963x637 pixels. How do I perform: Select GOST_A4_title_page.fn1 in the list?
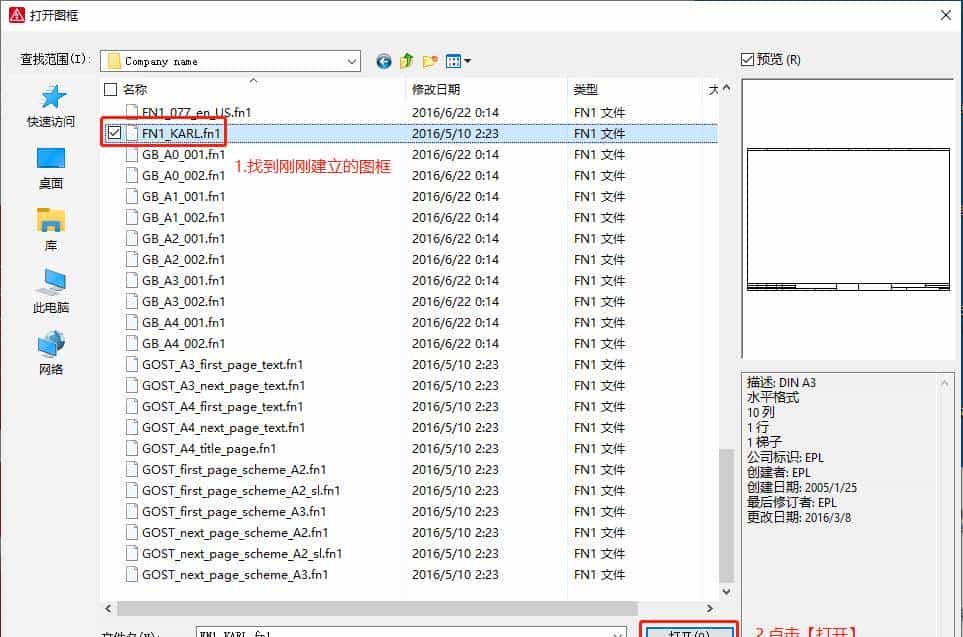click(208, 449)
